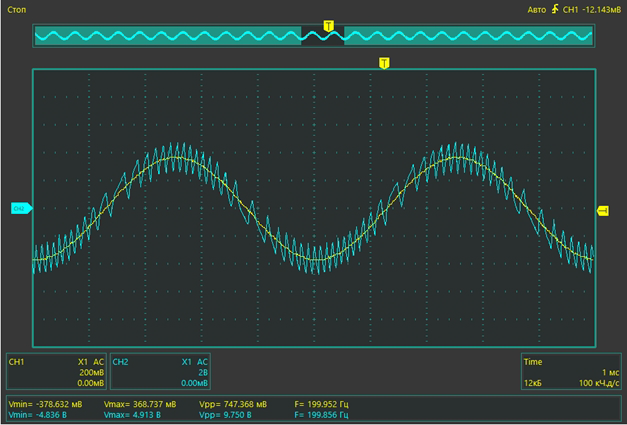Screen dimensions: 627x425
Task: Change the CH1 200мВ vertical scale value
Action: tap(91, 371)
